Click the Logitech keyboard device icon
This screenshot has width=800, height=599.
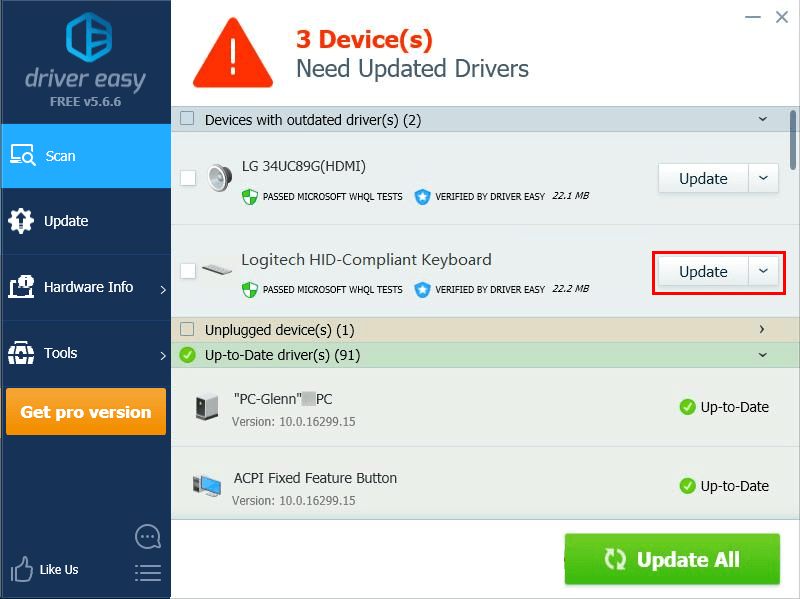click(217, 269)
